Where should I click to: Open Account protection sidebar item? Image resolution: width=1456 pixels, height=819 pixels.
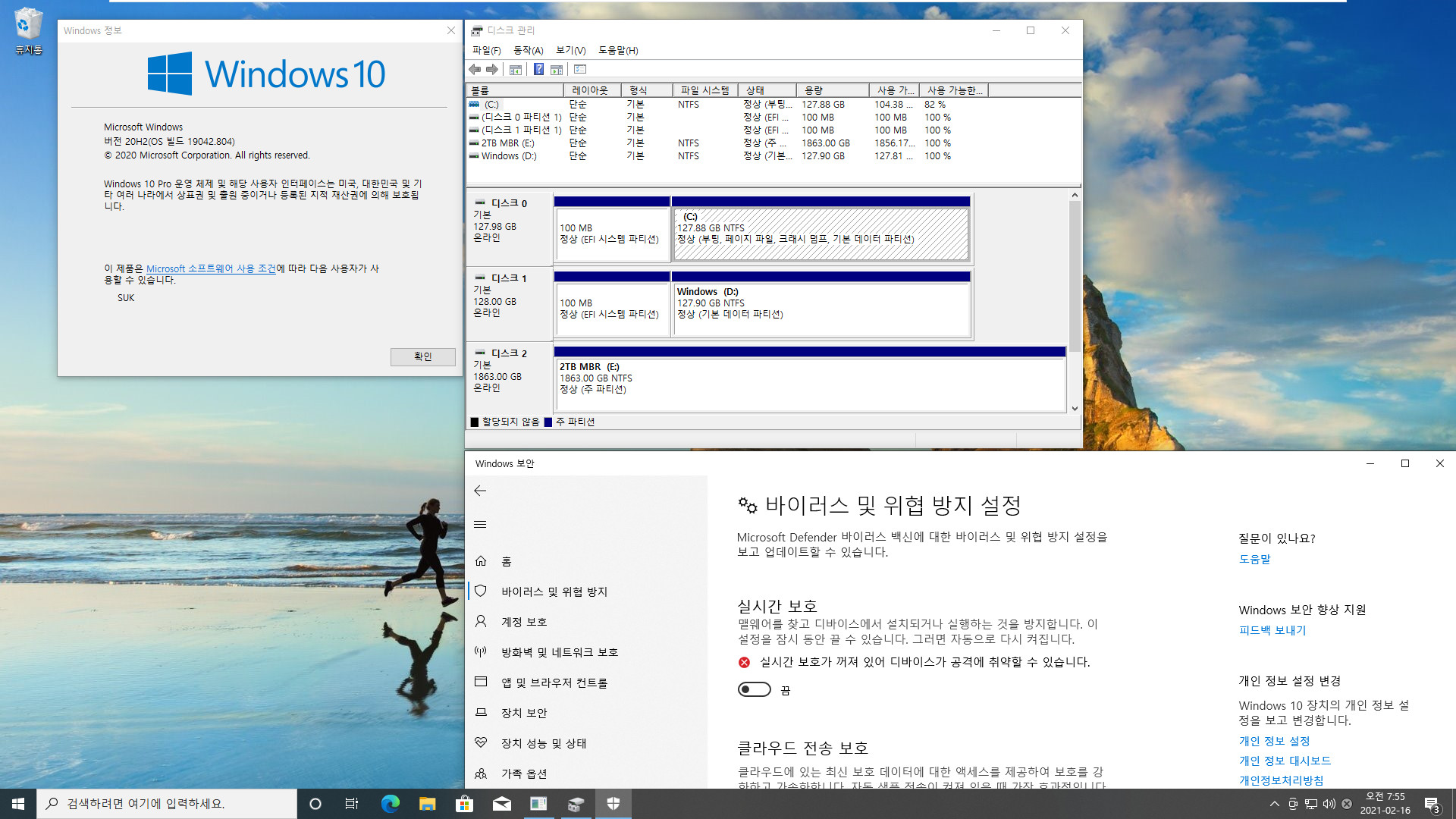(x=586, y=622)
